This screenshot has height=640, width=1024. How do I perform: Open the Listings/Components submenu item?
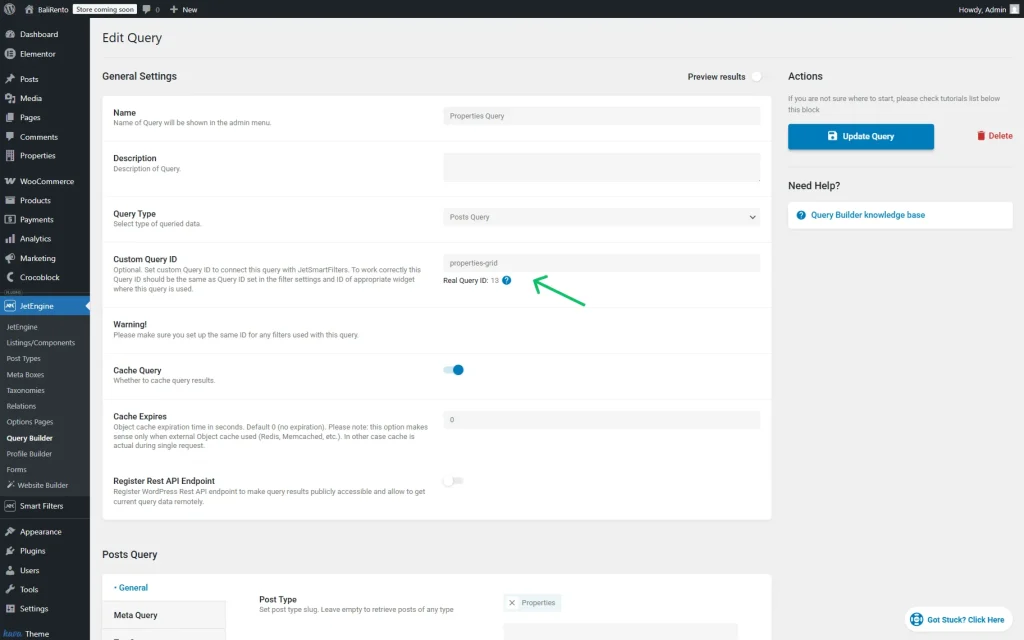pyautogui.click(x=40, y=343)
